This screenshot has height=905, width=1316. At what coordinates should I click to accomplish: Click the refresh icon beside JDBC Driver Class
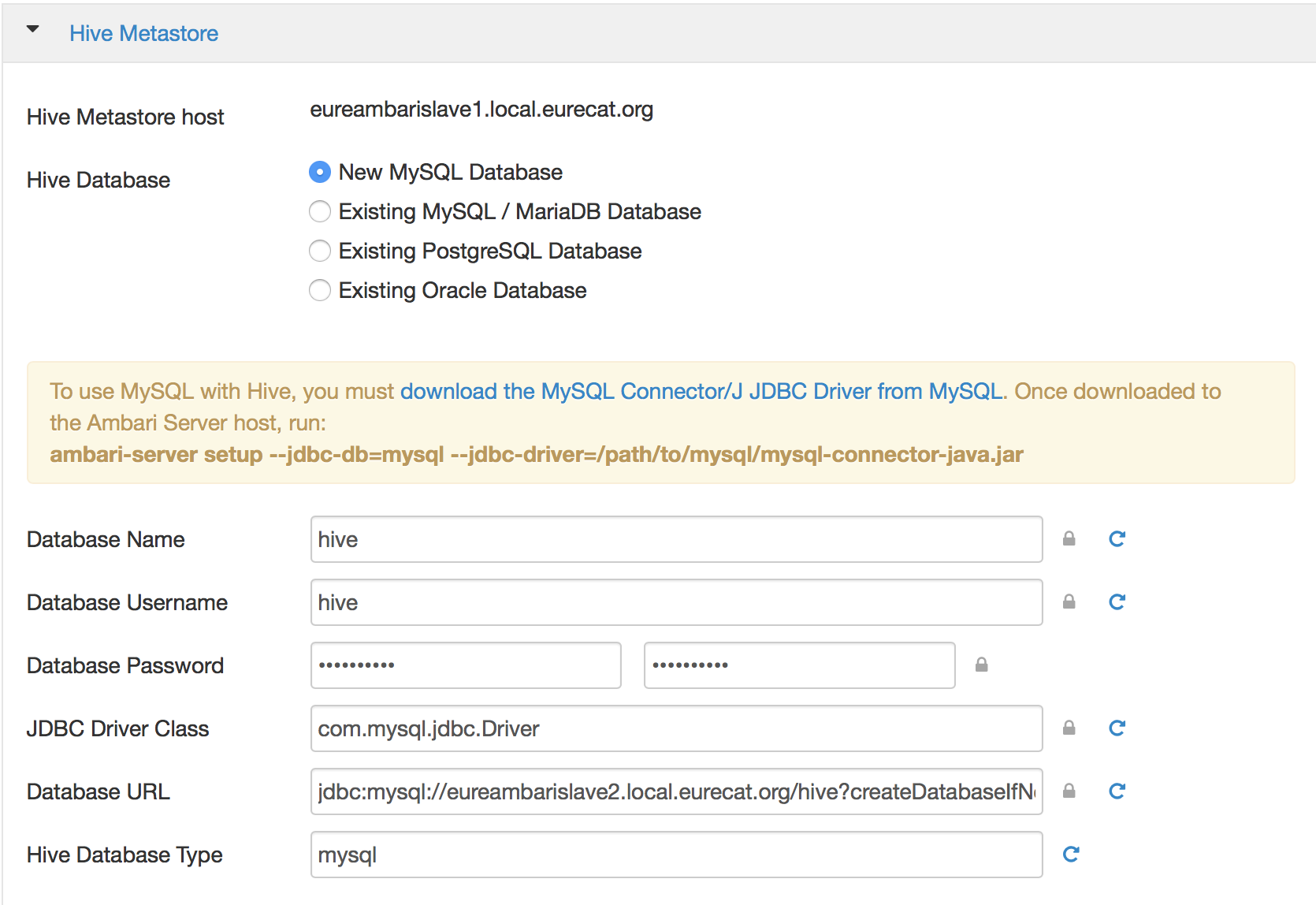(1116, 728)
